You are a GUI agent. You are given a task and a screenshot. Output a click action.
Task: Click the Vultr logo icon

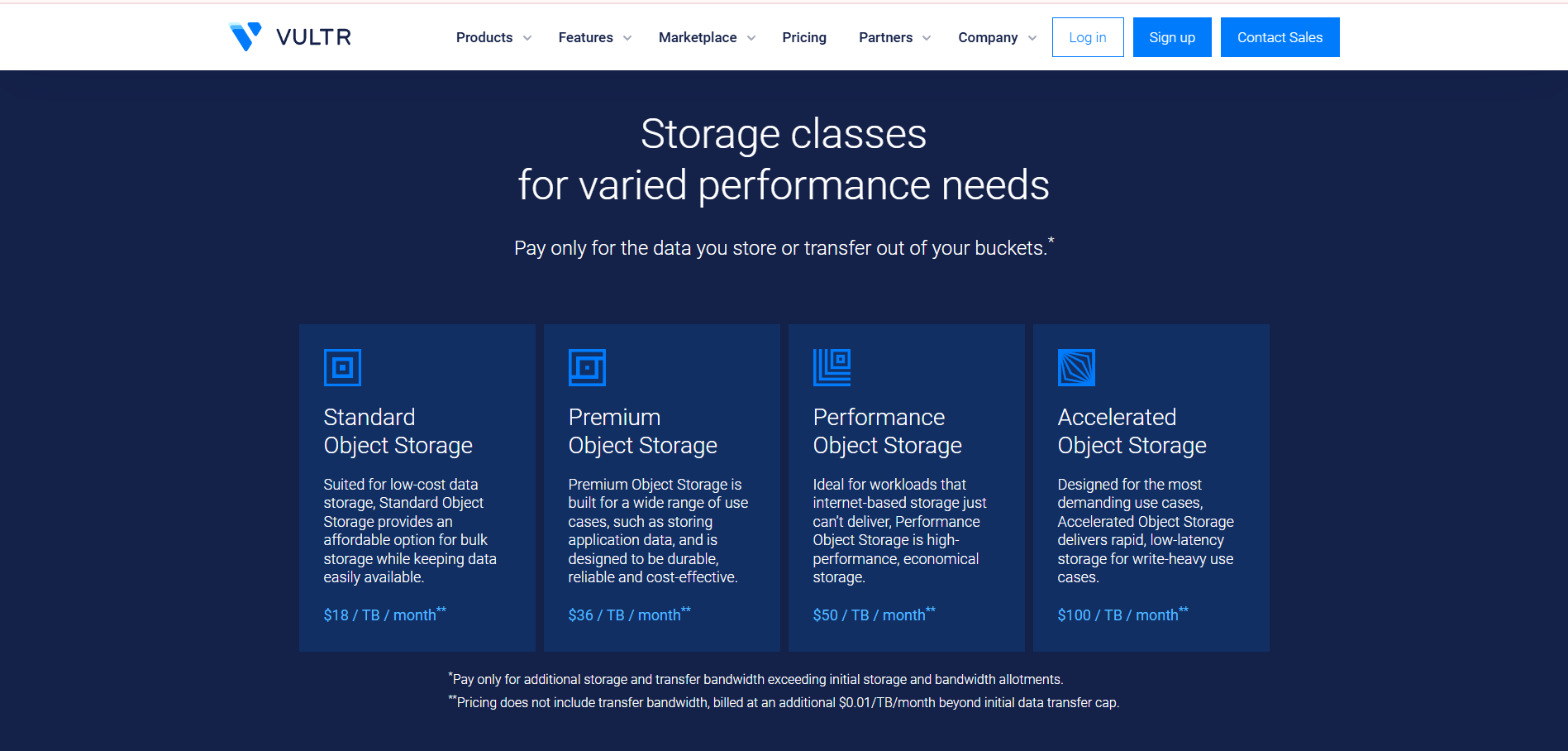coord(245,36)
